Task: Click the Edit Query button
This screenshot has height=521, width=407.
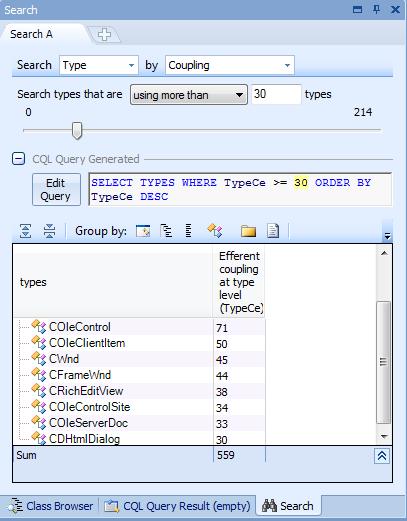Action: point(56,189)
